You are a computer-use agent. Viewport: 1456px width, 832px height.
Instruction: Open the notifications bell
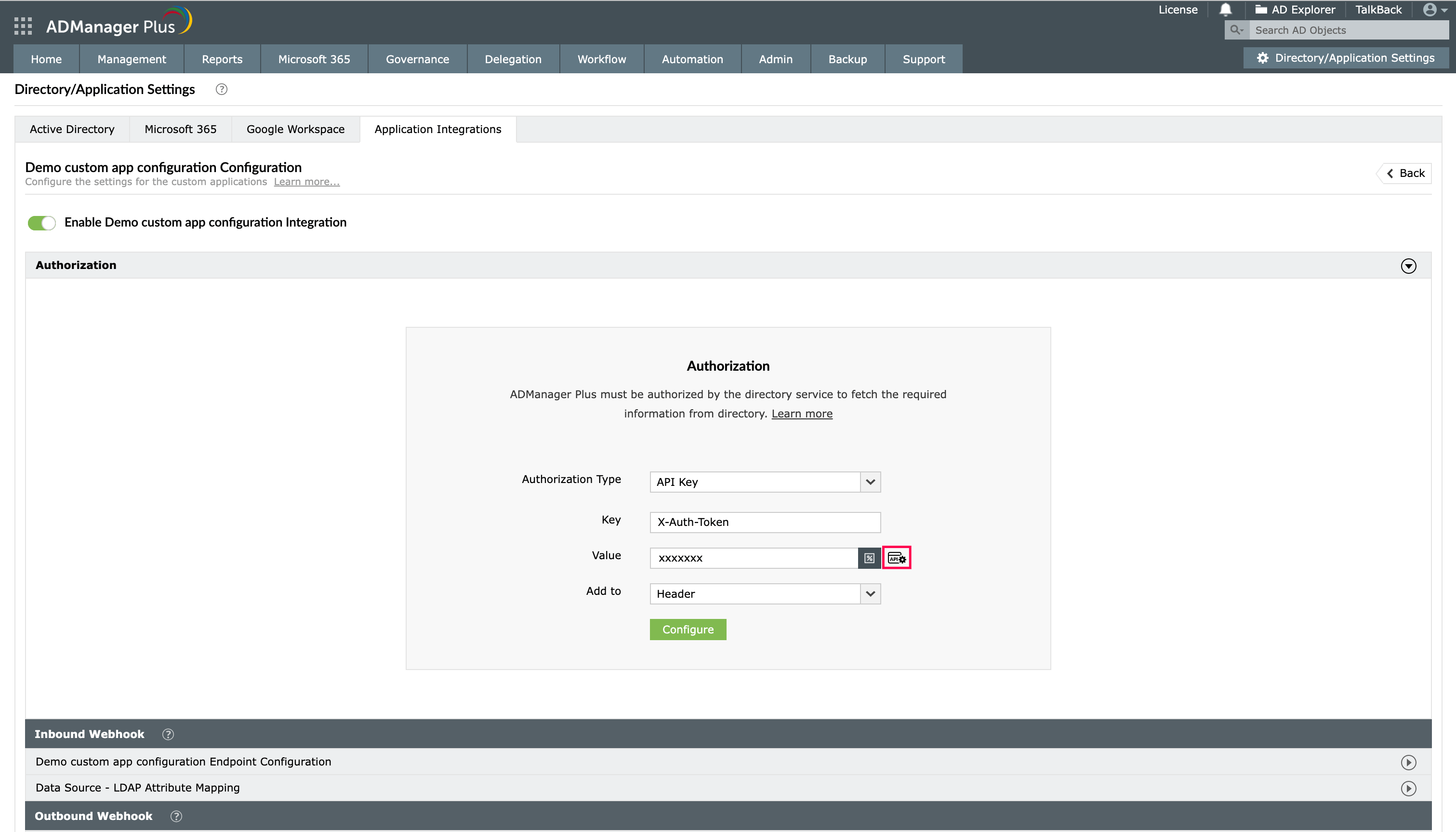coord(1225,9)
